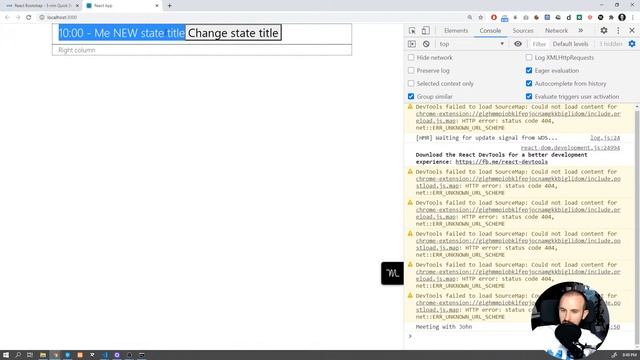The width and height of the screenshot is (640, 360).
Task: Open the Windows Start menu
Action: pyautogui.click(x=6, y=355)
